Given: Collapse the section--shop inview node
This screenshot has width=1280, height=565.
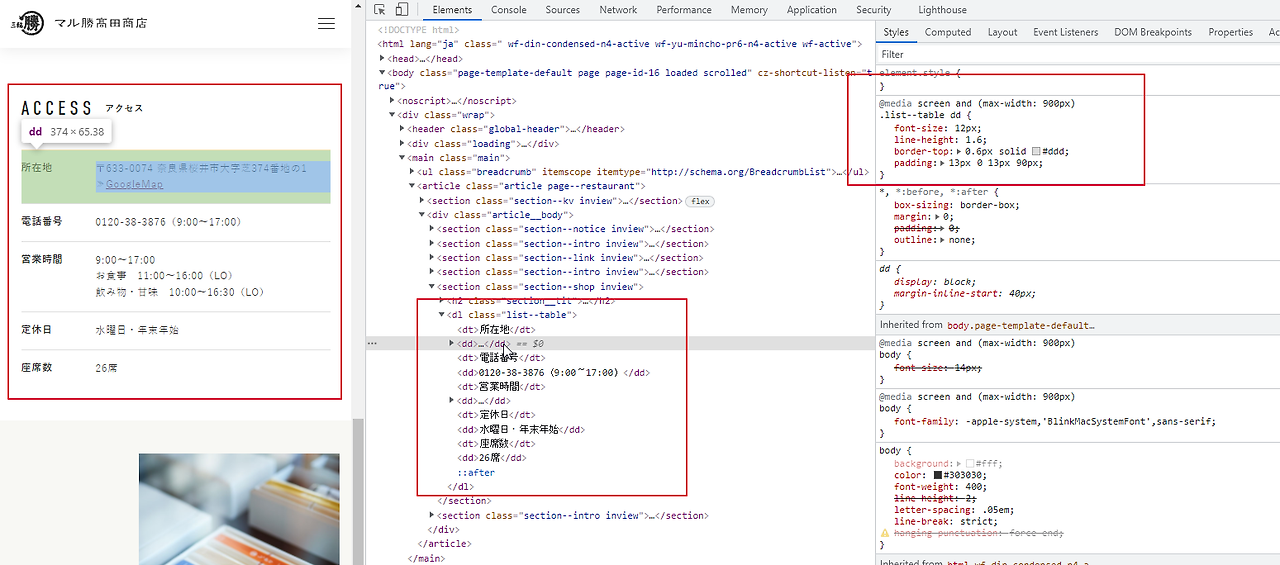Looking at the screenshot, I should pyautogui.click(x=432, y=287).
